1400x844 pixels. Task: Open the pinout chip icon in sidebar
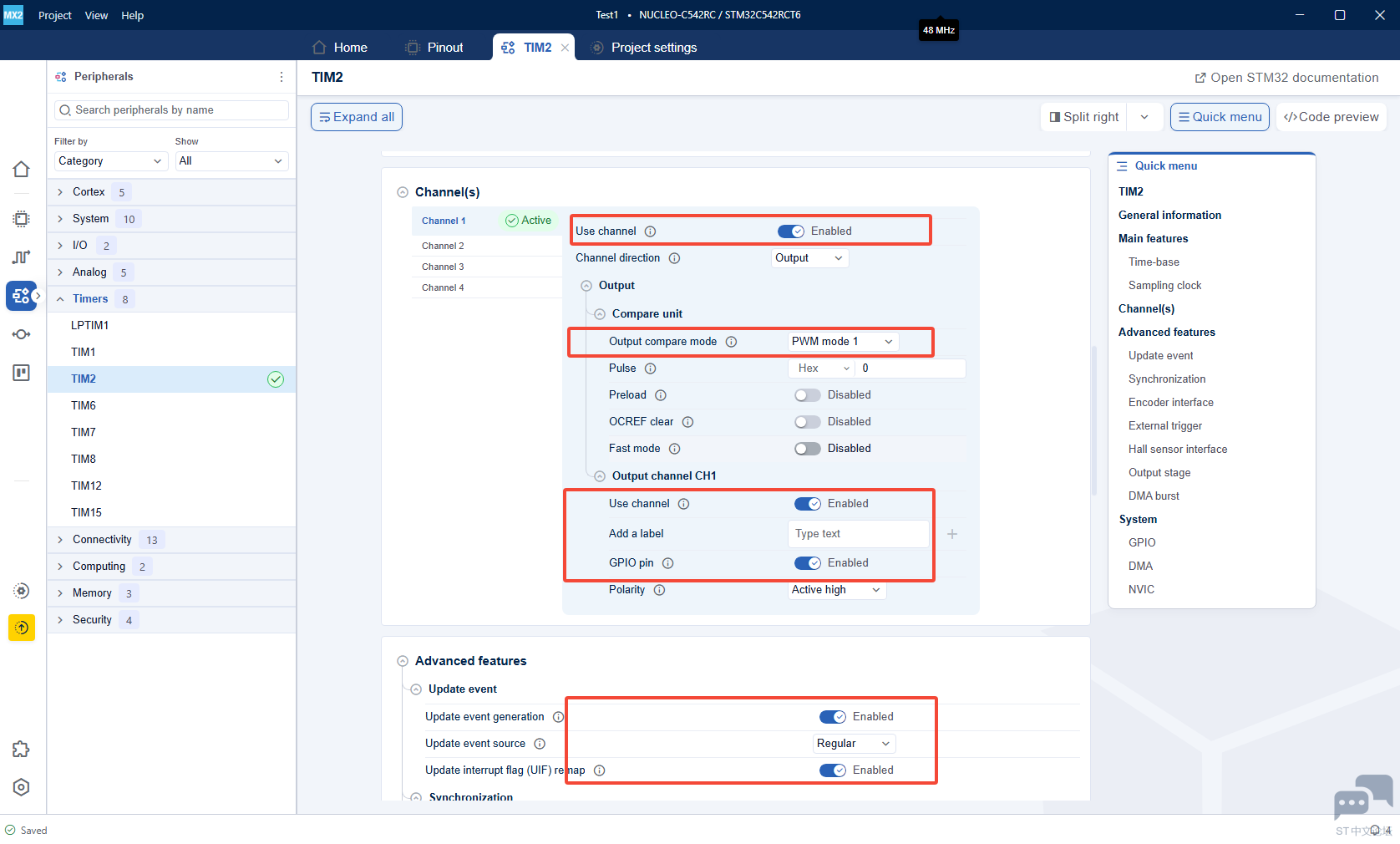tap(22, 219)
